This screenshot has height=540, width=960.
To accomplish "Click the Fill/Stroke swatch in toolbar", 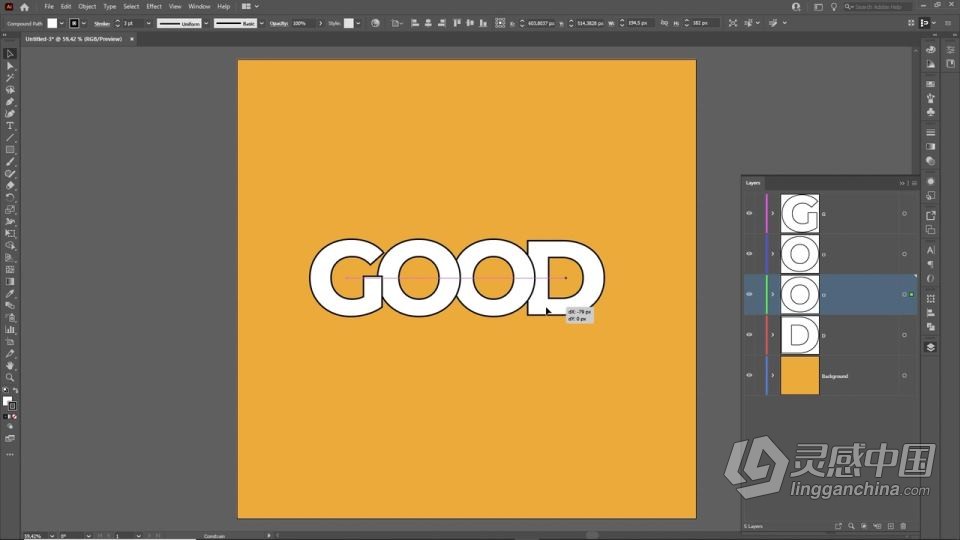I will pyautogui.click(x=9, y=403).
